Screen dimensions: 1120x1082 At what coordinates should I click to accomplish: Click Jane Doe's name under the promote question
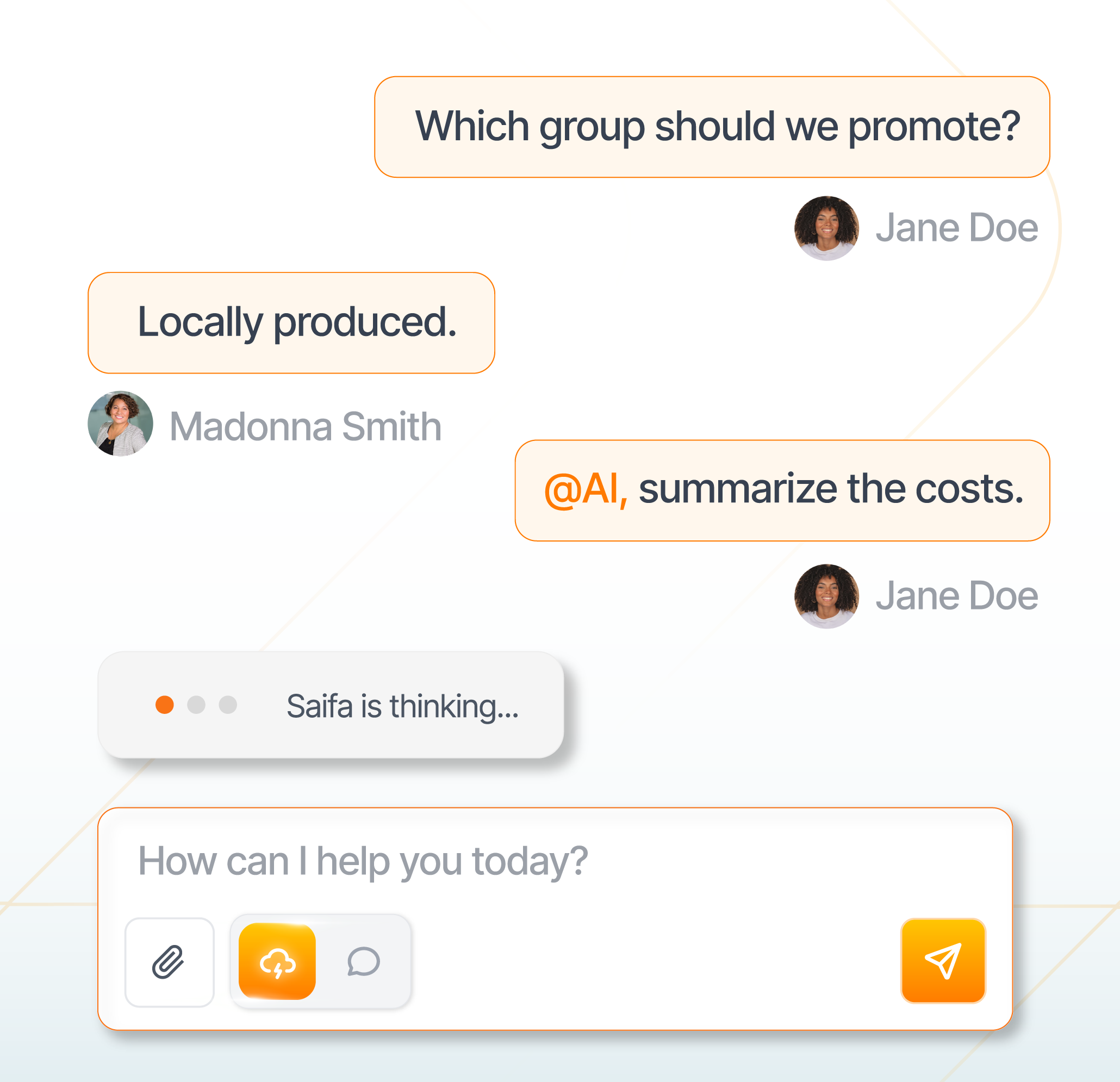(956, 228)
